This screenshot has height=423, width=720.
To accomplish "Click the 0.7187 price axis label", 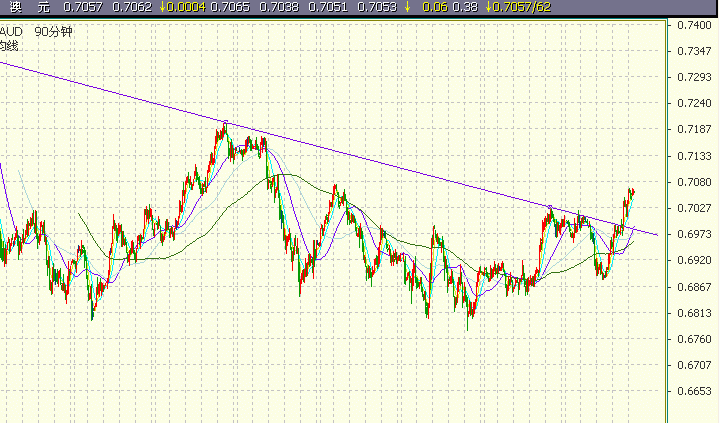I will pyautogui.click(x=694, y=129).
